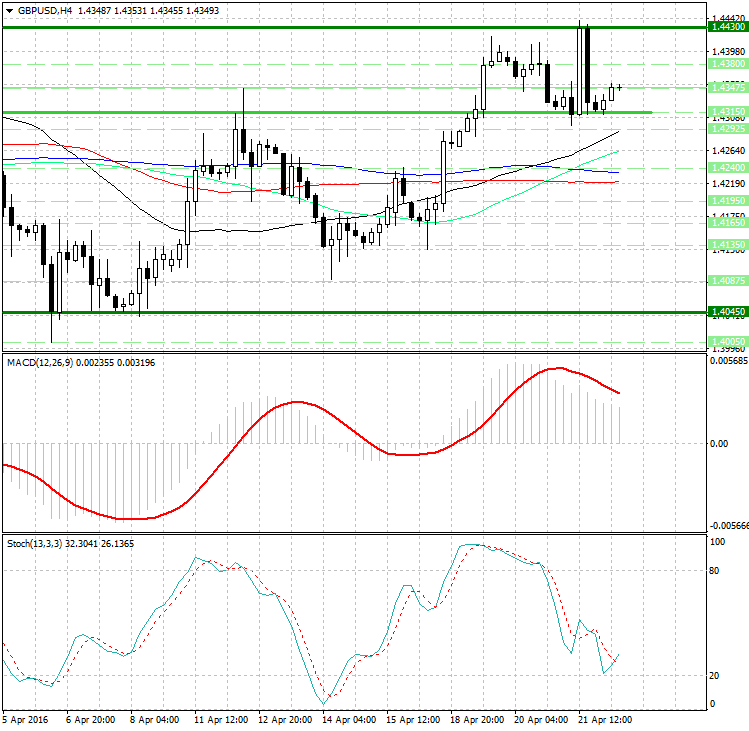This screenshot has height=731, width=749.
Task: Select the 21 Apr 12:00 time axis label
Action: coord(604,718)
